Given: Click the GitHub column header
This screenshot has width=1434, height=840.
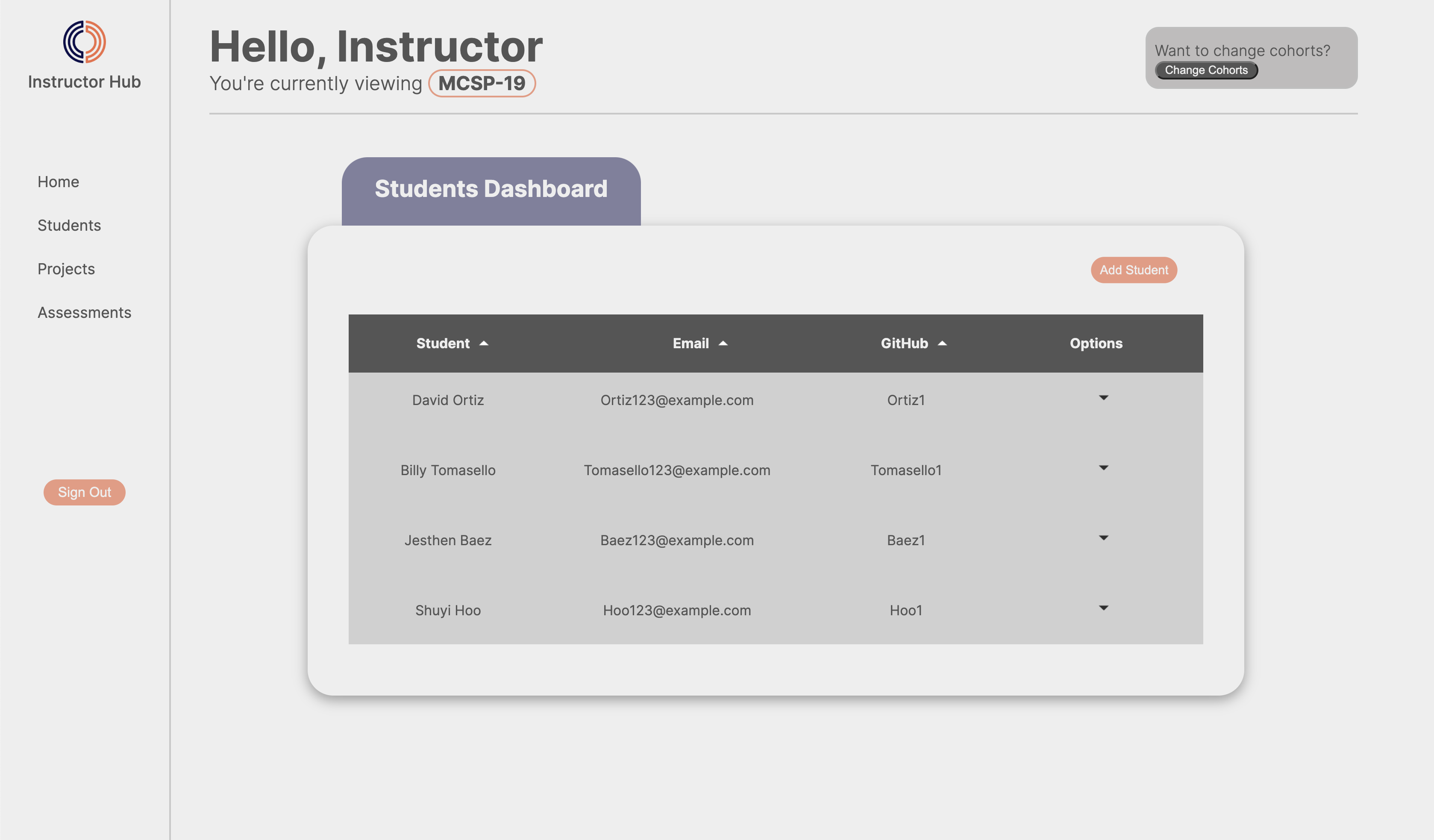Looking at the screenshot, I should point(904,343).
